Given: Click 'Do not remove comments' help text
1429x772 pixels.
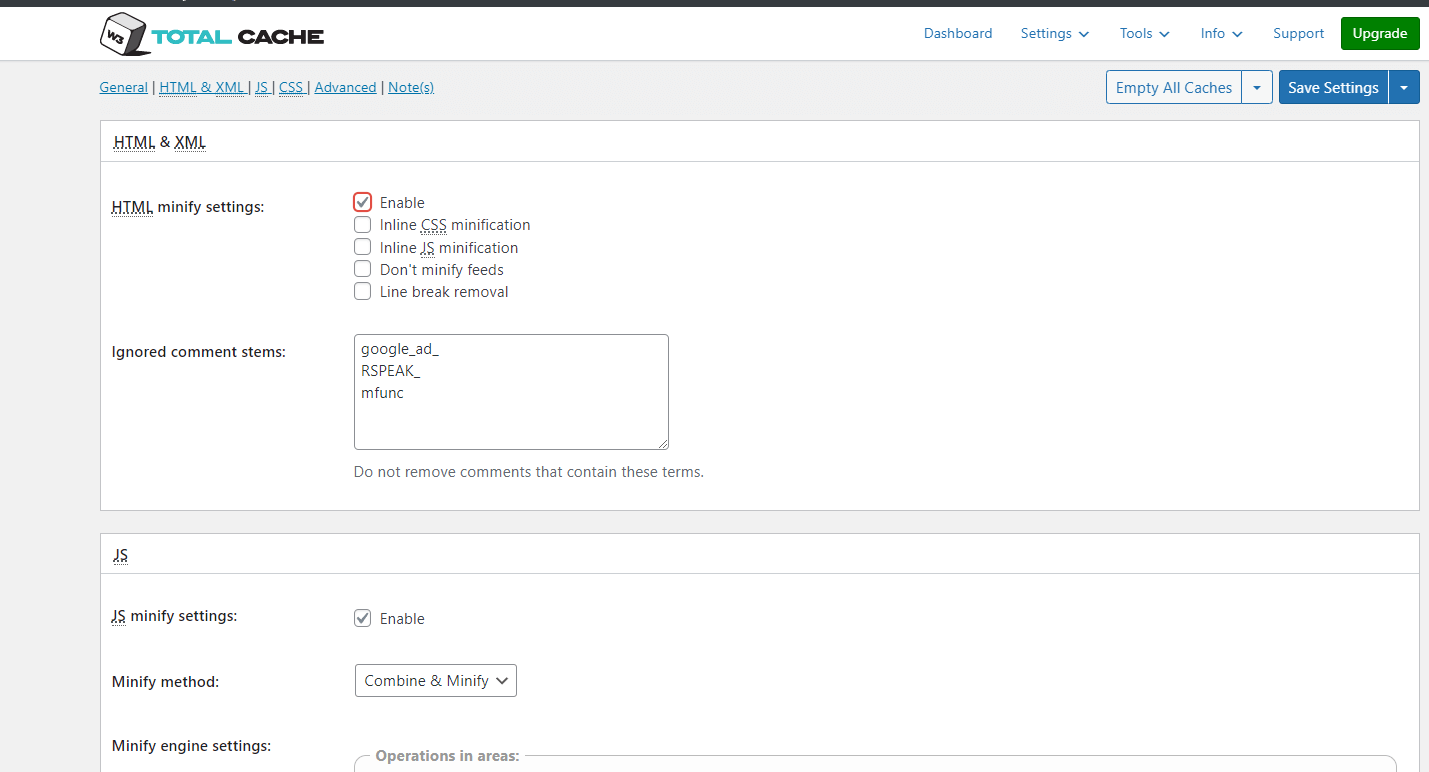Looking at the screenshot, I should click(x=529, y=472).
